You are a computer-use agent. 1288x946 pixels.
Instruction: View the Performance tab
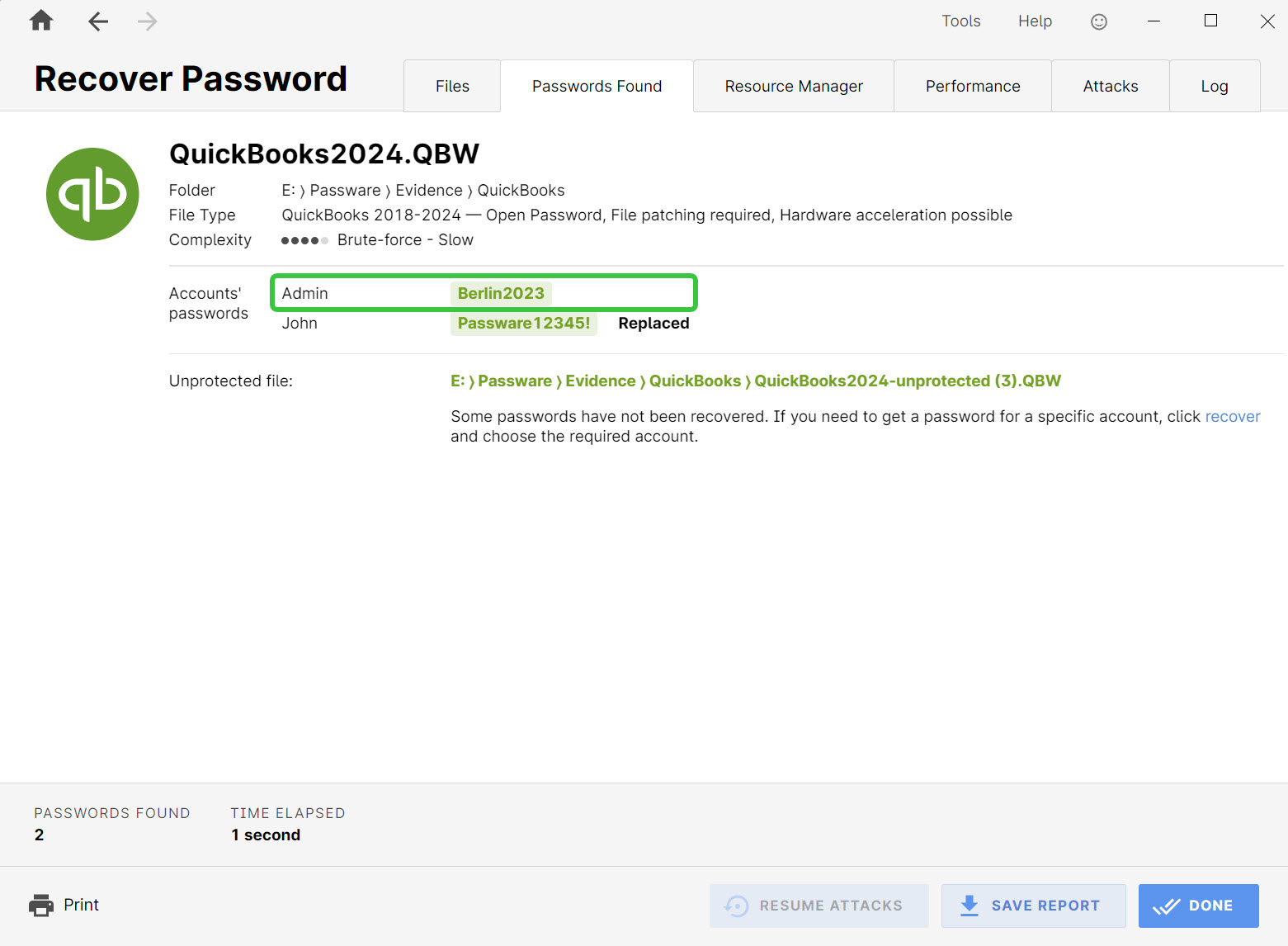[972, 85]
